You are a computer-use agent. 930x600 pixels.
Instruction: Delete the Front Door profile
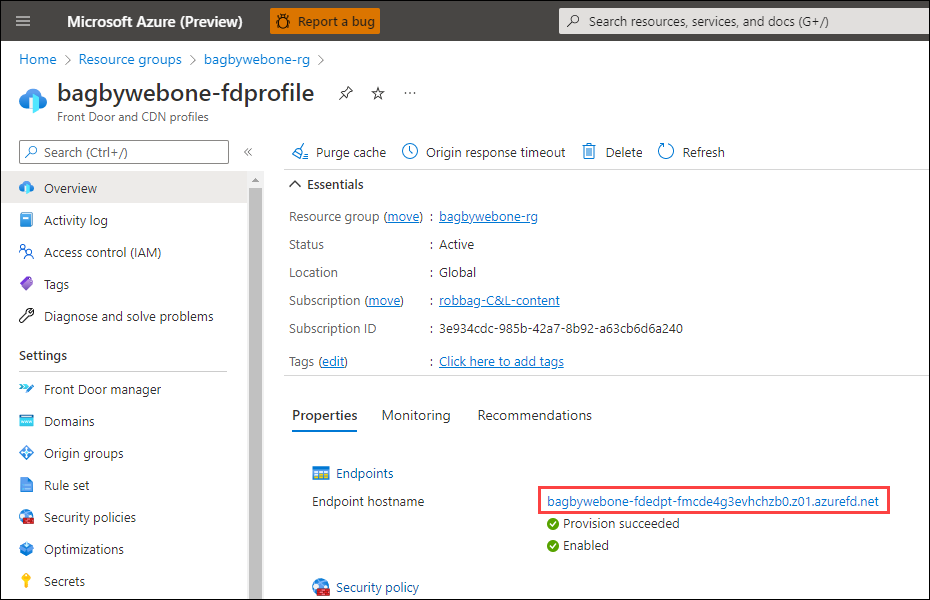[x=612, y=152]
